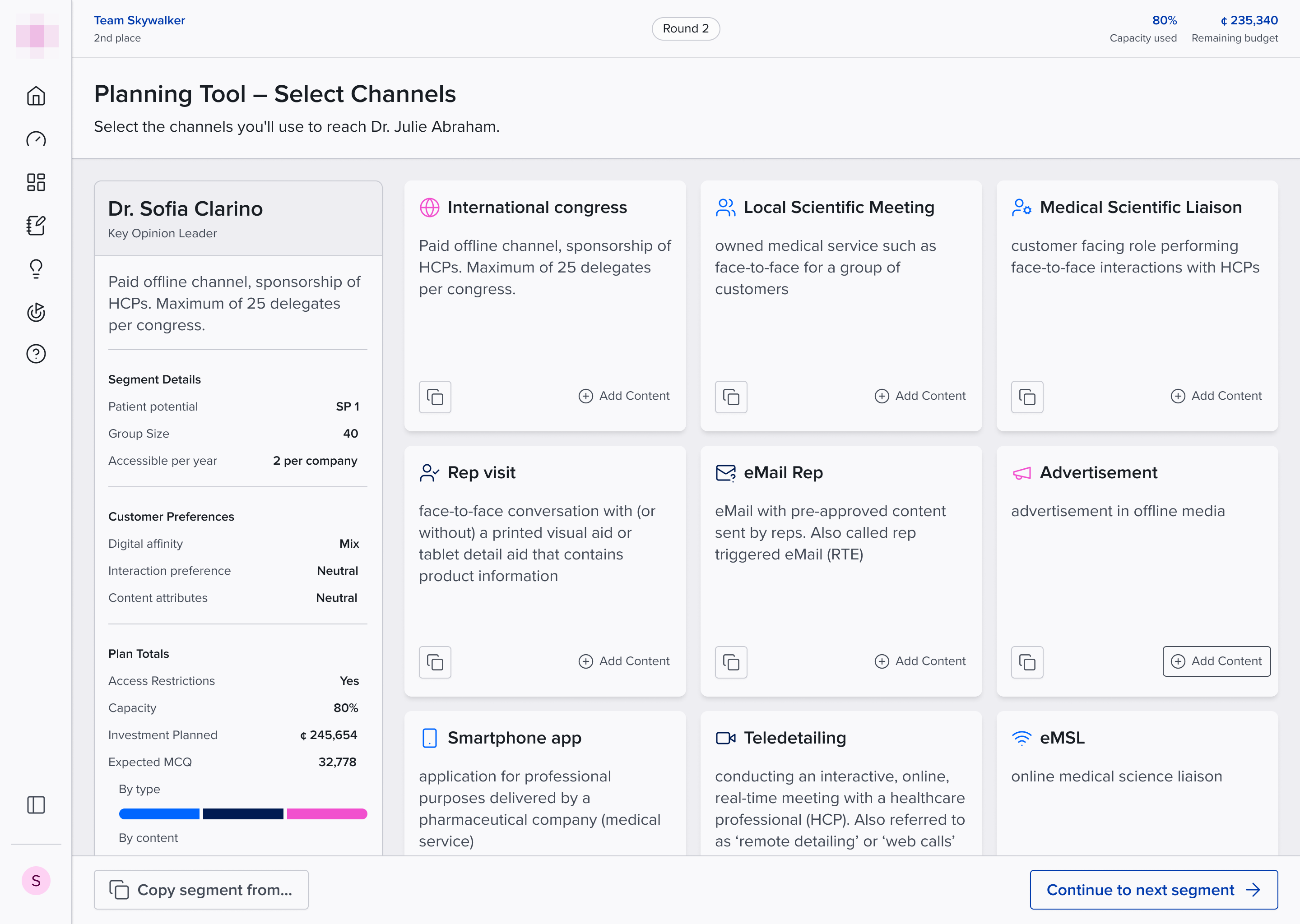Viewport: 1300px width, 924px height.
Task: Add Content to International congress
Action: click(x=624, y=396)
